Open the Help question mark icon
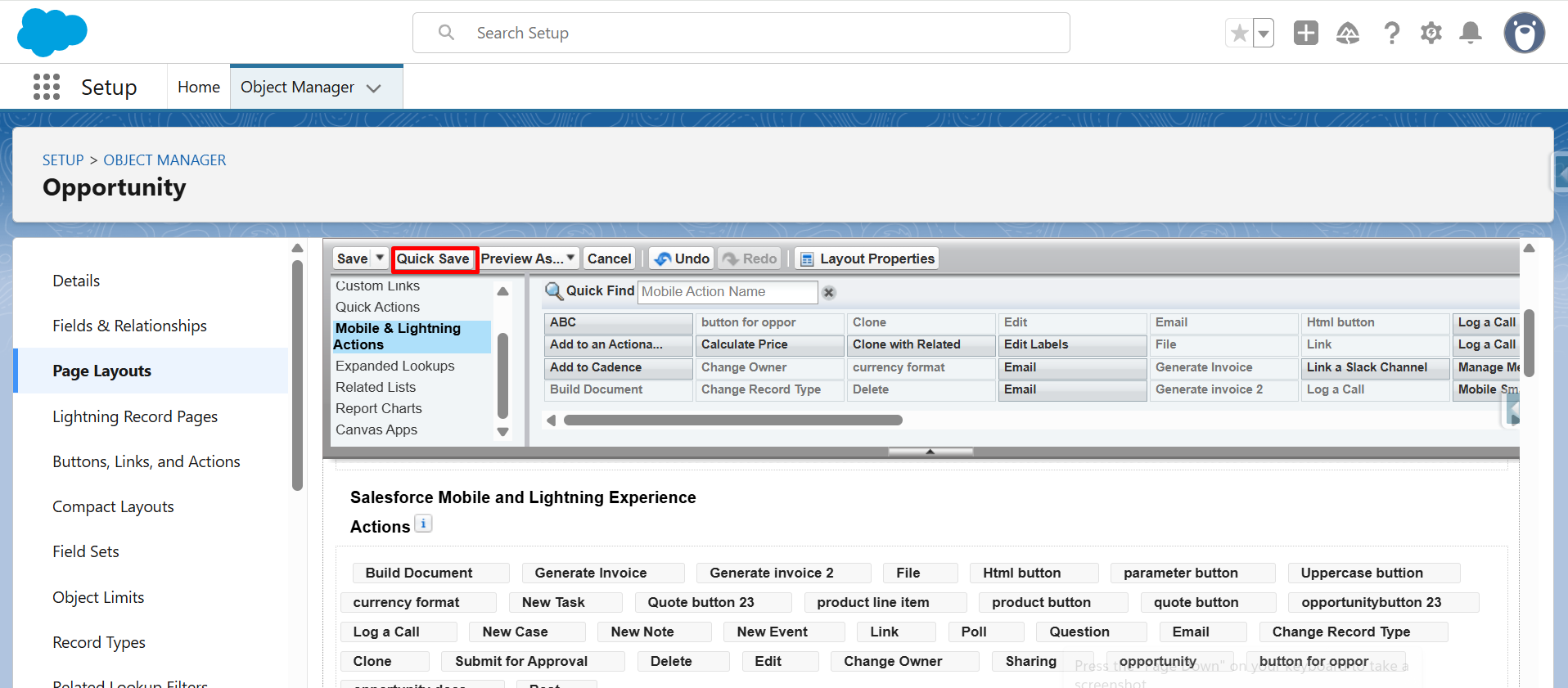The width and height of the screenshot is (1568, 688). click(1391, 34)
